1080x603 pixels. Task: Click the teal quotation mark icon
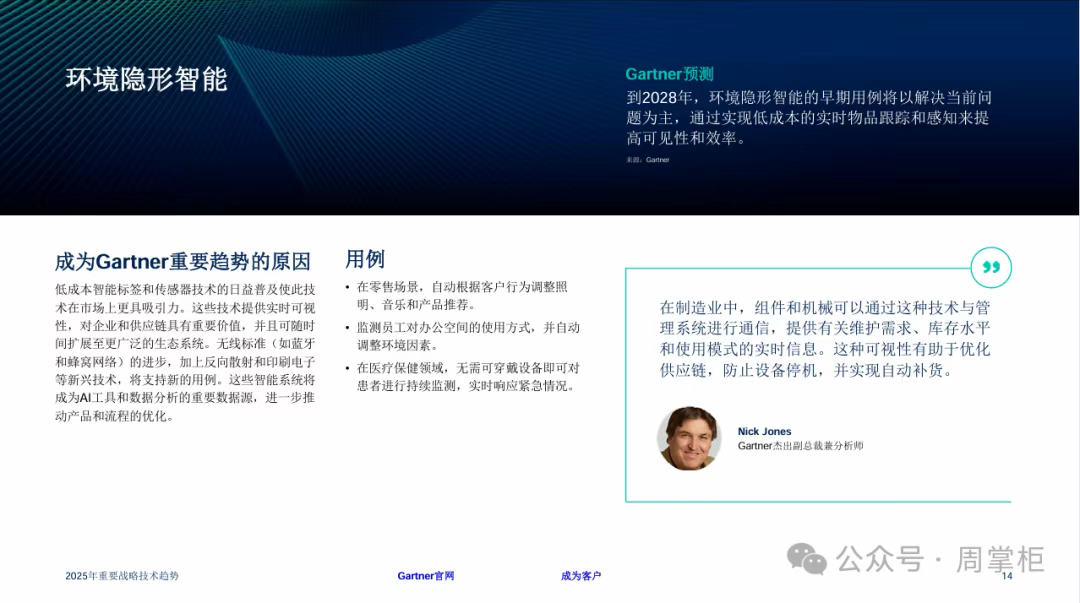[991, 268]
